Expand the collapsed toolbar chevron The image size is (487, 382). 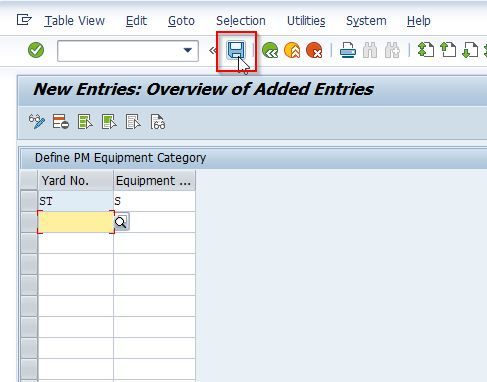point(212,51)
